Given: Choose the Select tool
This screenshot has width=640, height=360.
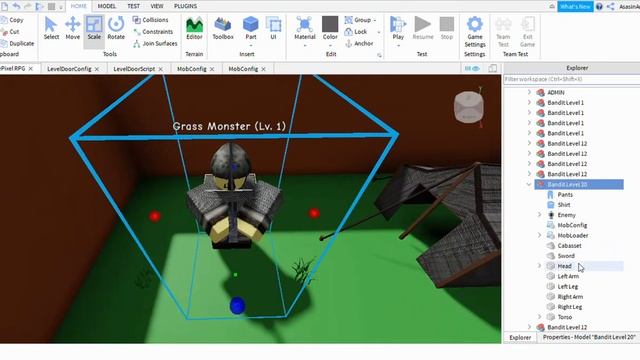Looking at the screenshot, I should click(51, 28).
